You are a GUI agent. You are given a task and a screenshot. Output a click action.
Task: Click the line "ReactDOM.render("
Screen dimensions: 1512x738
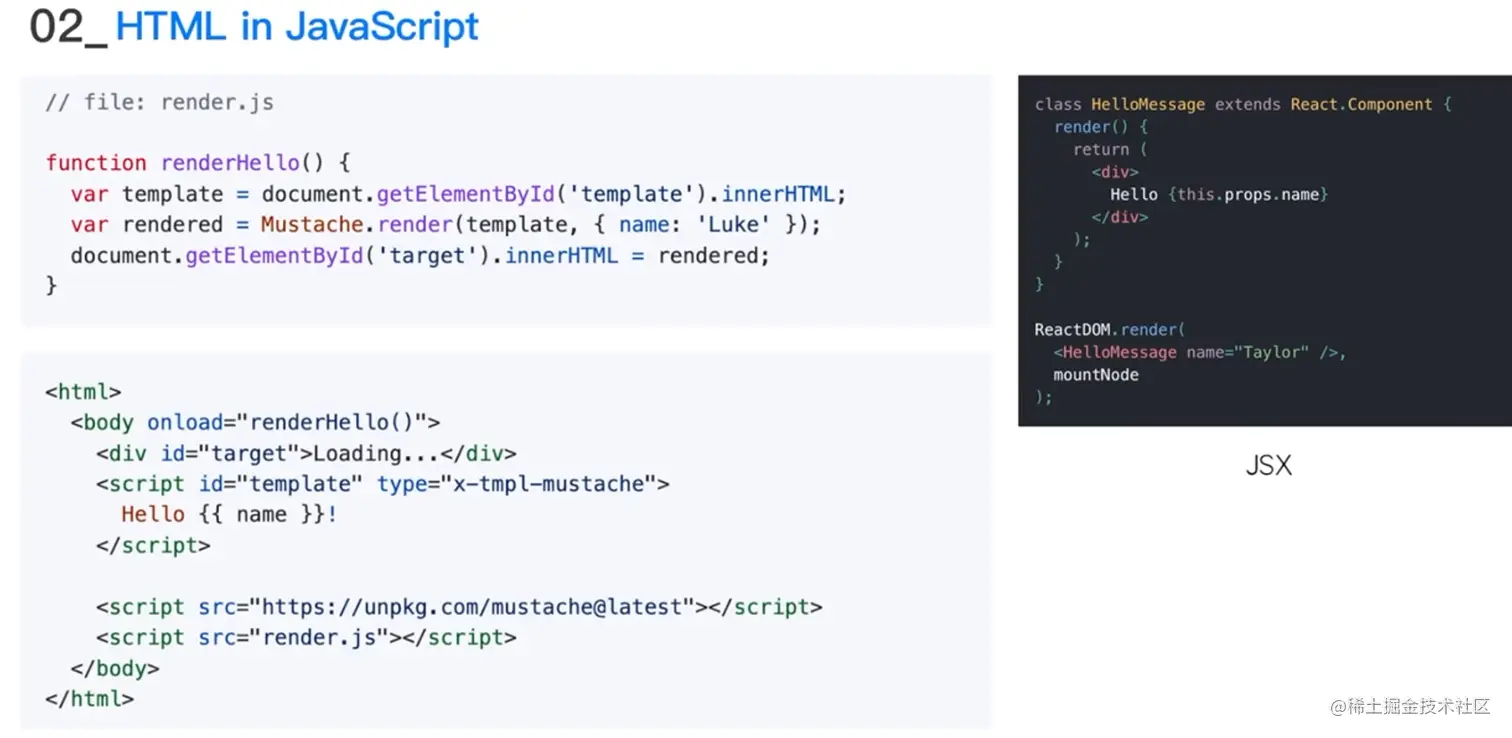[1110, 329]
